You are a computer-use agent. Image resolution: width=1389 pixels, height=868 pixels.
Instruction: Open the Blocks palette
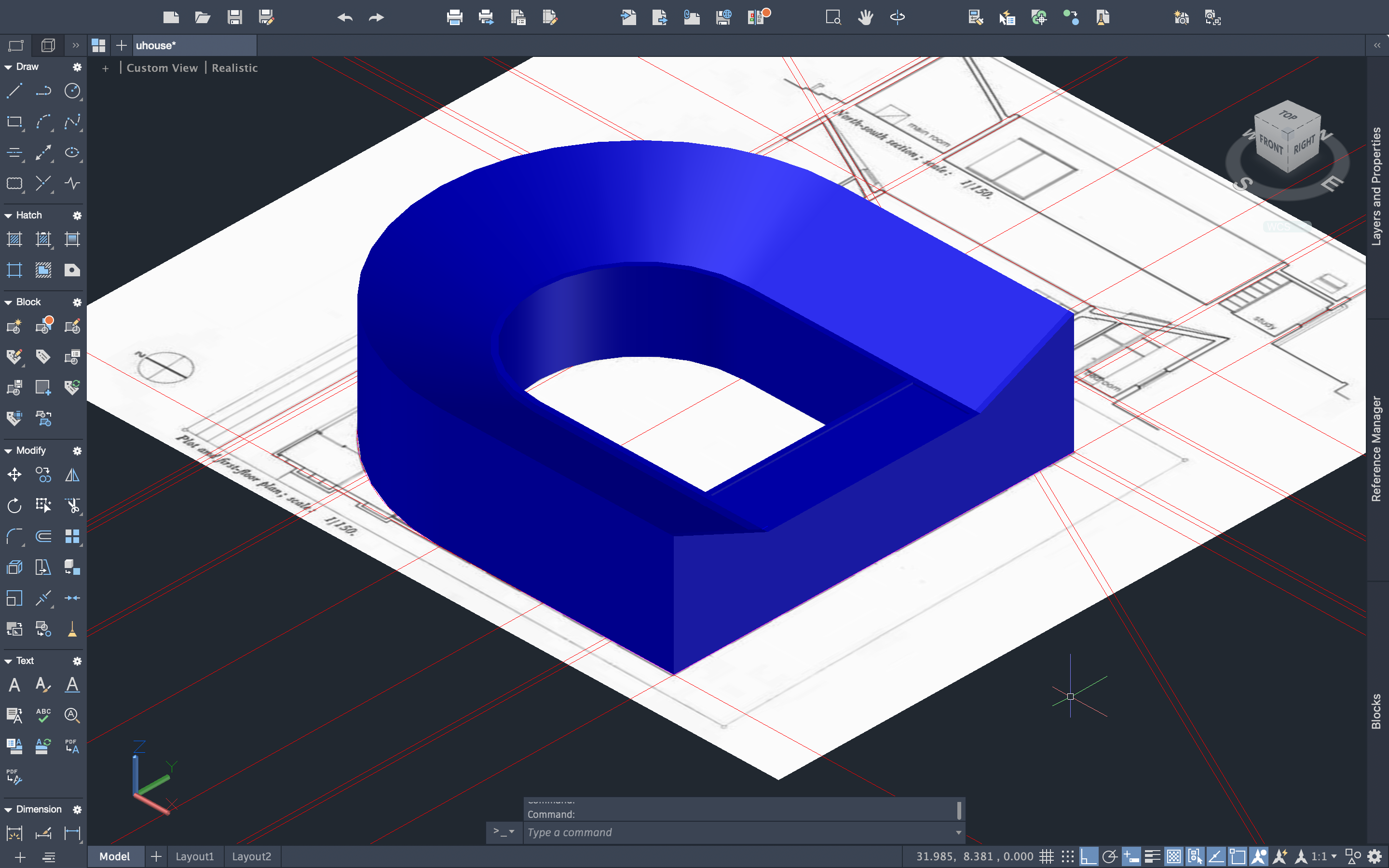coord(1376,712)
